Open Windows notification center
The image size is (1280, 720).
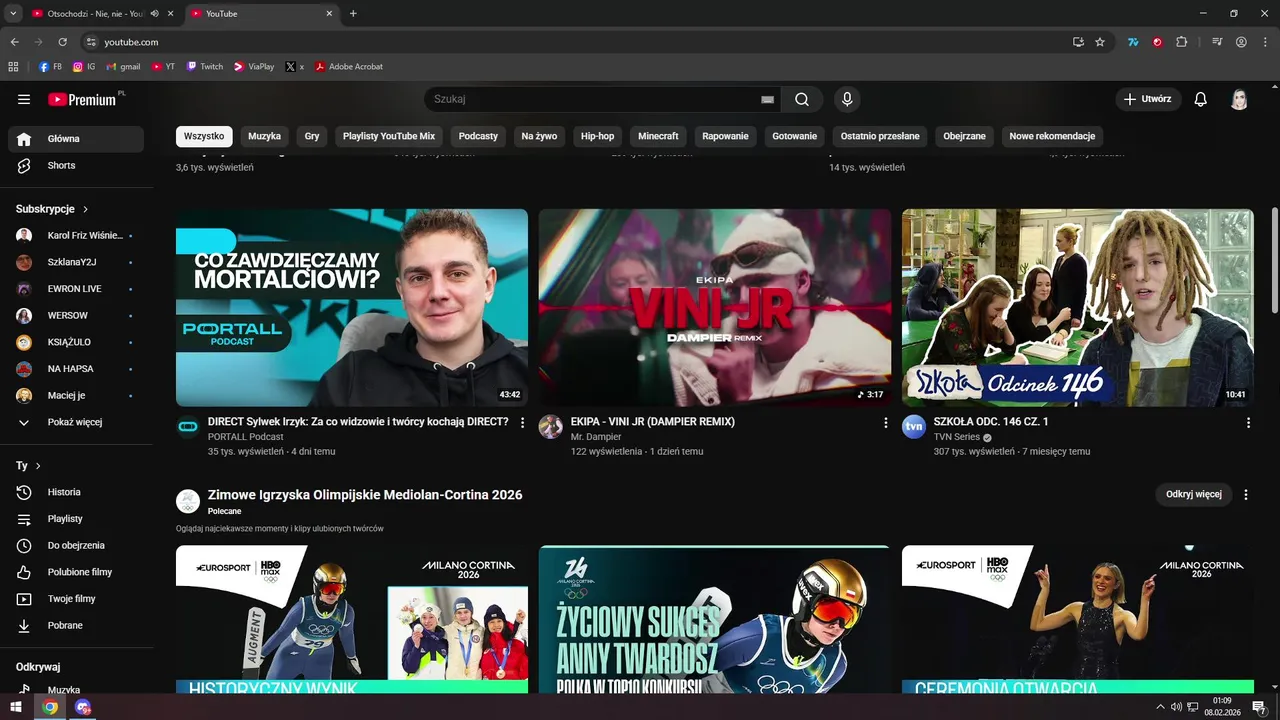pos(1260,707)
